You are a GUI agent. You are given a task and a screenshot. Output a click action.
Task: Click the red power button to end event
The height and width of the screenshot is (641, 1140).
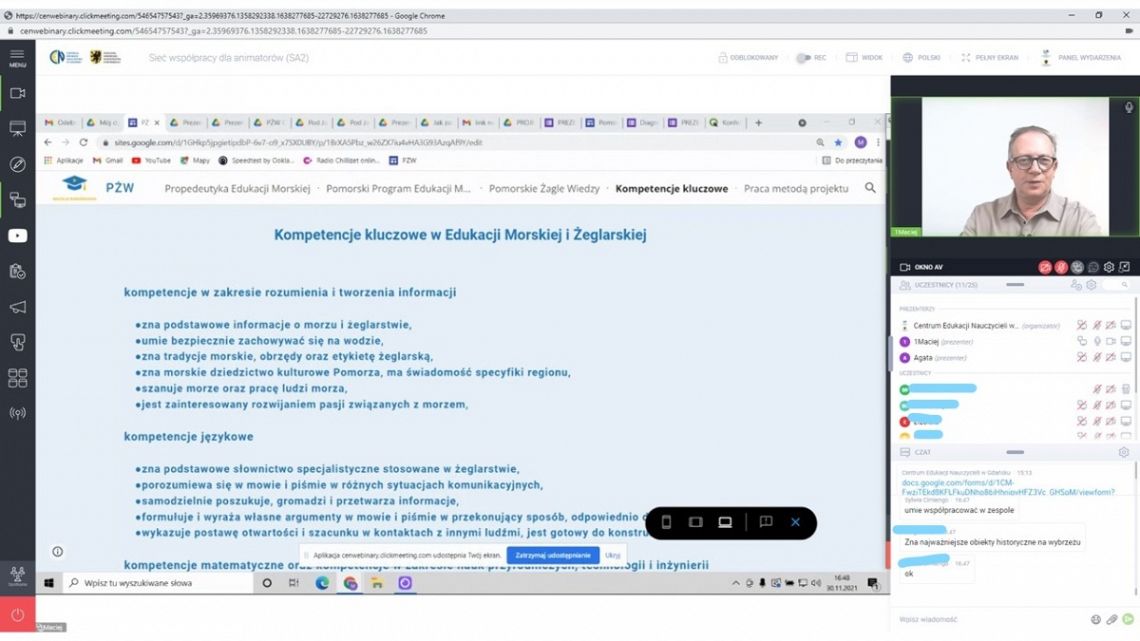click(x=17, y=615)
